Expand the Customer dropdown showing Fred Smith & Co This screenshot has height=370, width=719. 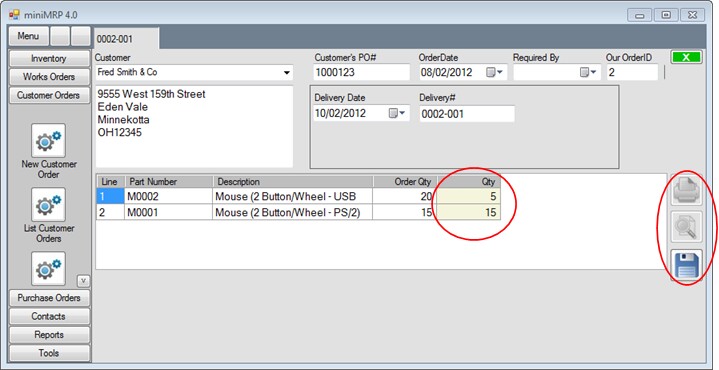287,73
